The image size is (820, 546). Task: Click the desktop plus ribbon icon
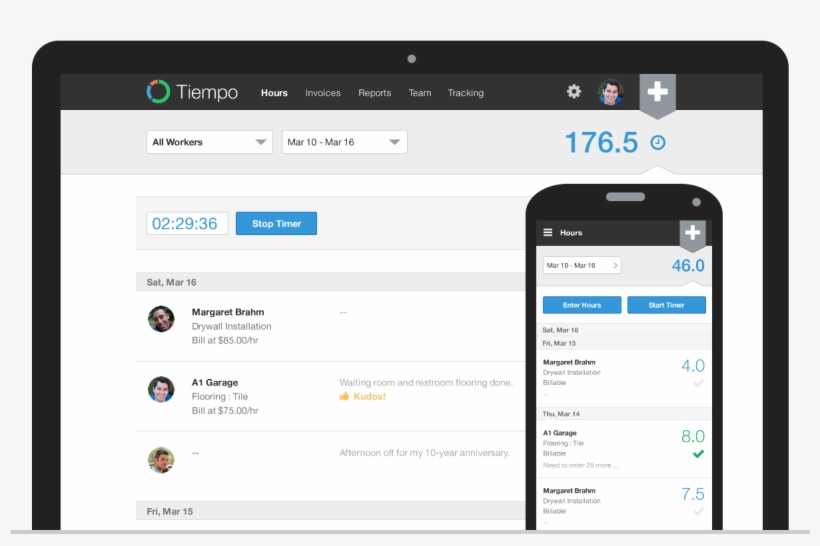pyautogui.click(x=657, y=92)
